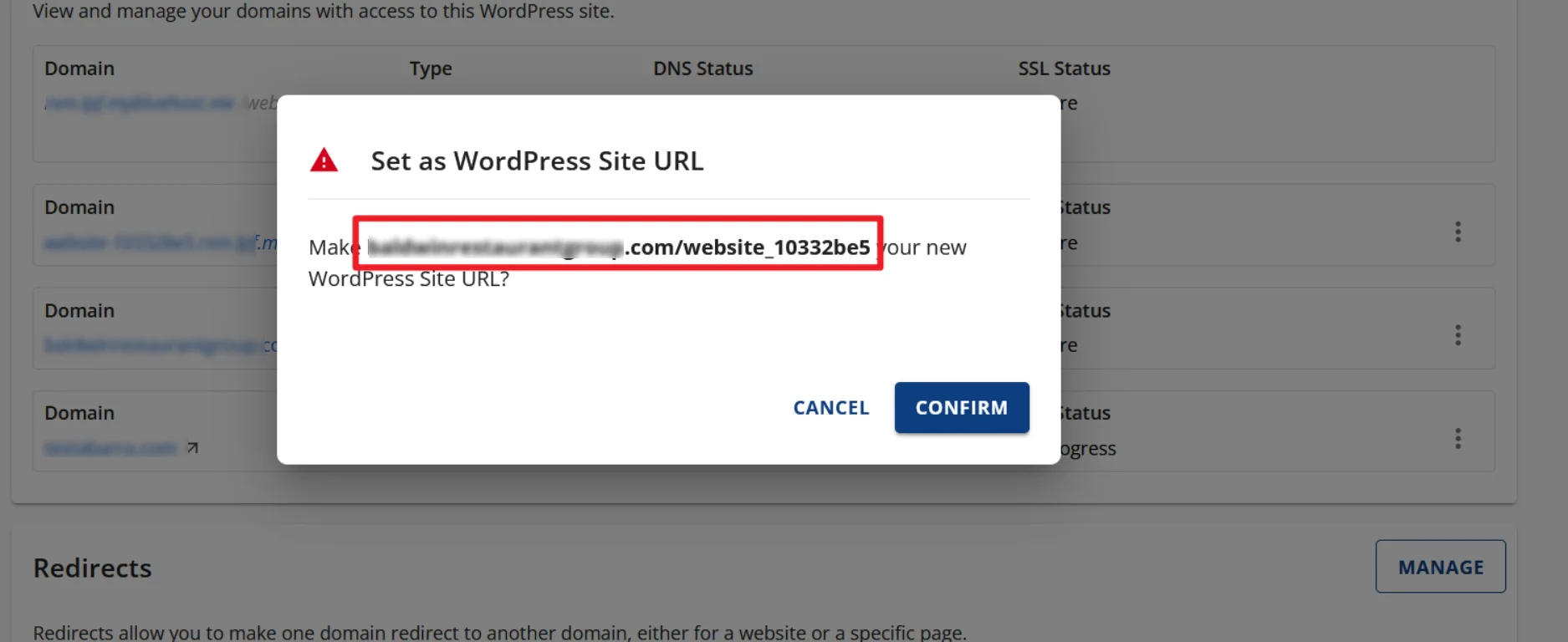
Task: Click the "View and manage your domains" description
Action: pyautogui.click(x=323, y=12)
